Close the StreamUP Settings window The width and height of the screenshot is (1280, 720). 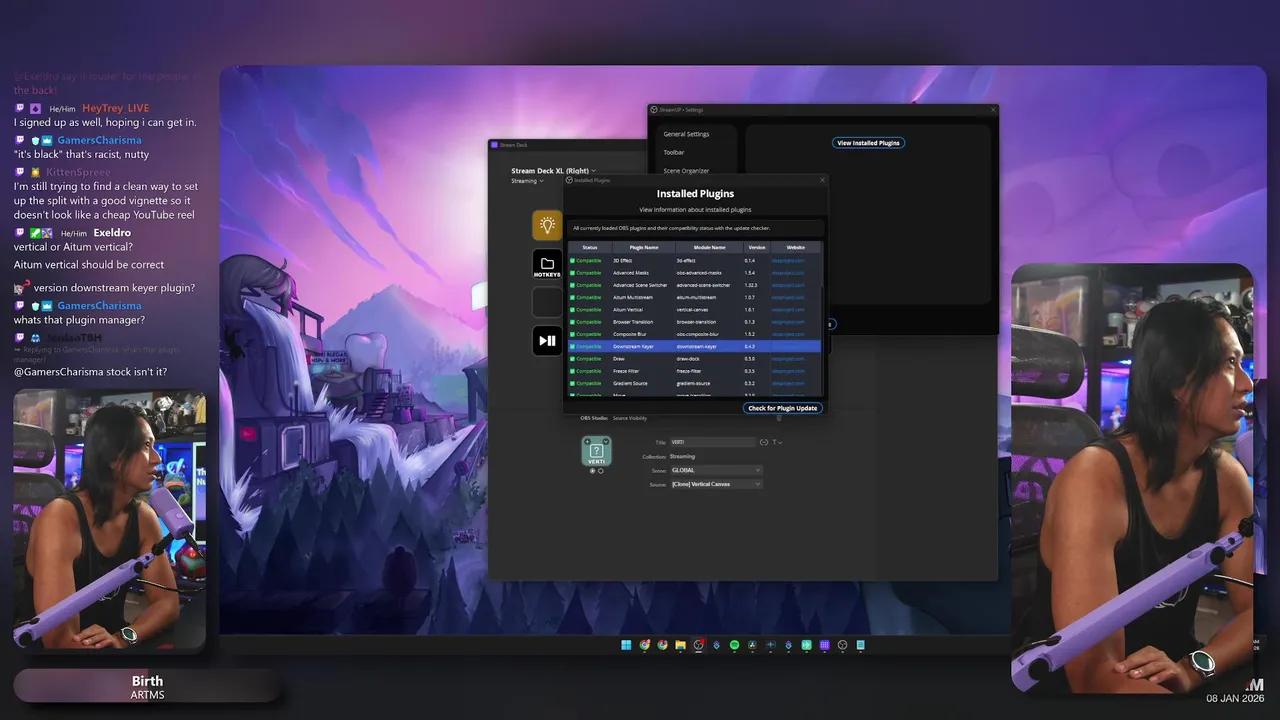click(x=993, y=109)
